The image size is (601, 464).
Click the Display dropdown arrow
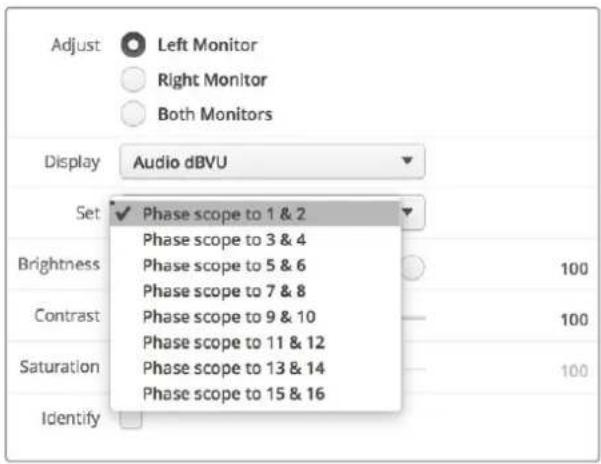(x=407, y=160)
